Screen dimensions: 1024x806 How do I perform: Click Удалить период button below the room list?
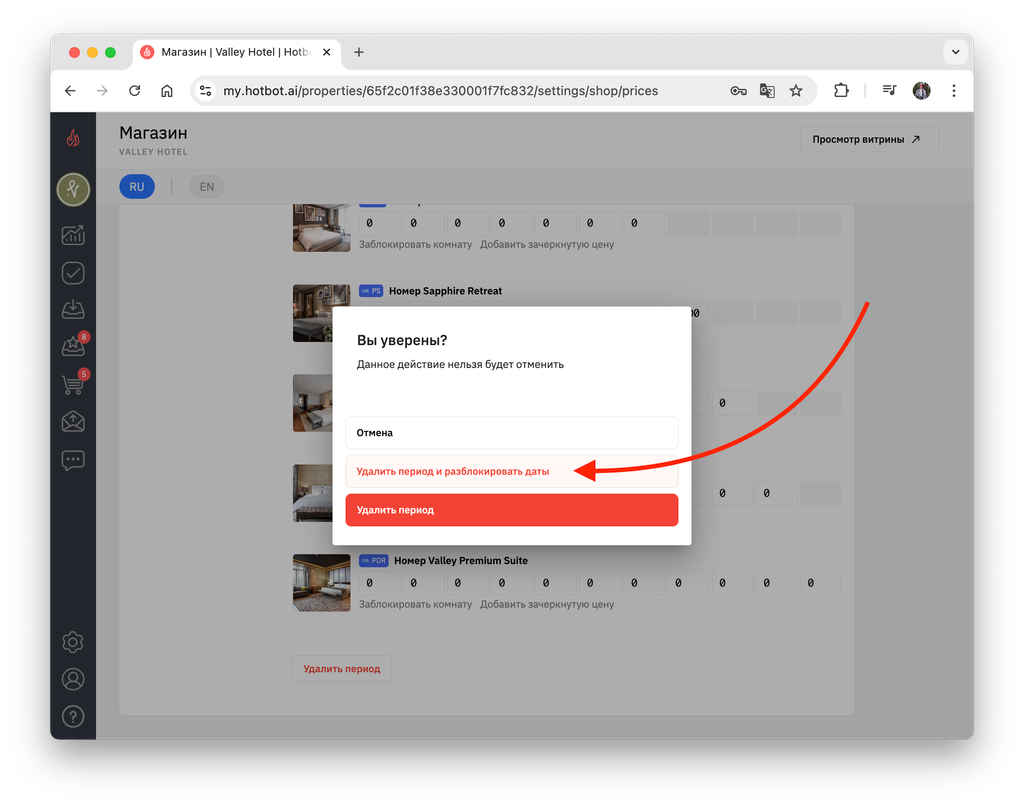tap(342, 669)
